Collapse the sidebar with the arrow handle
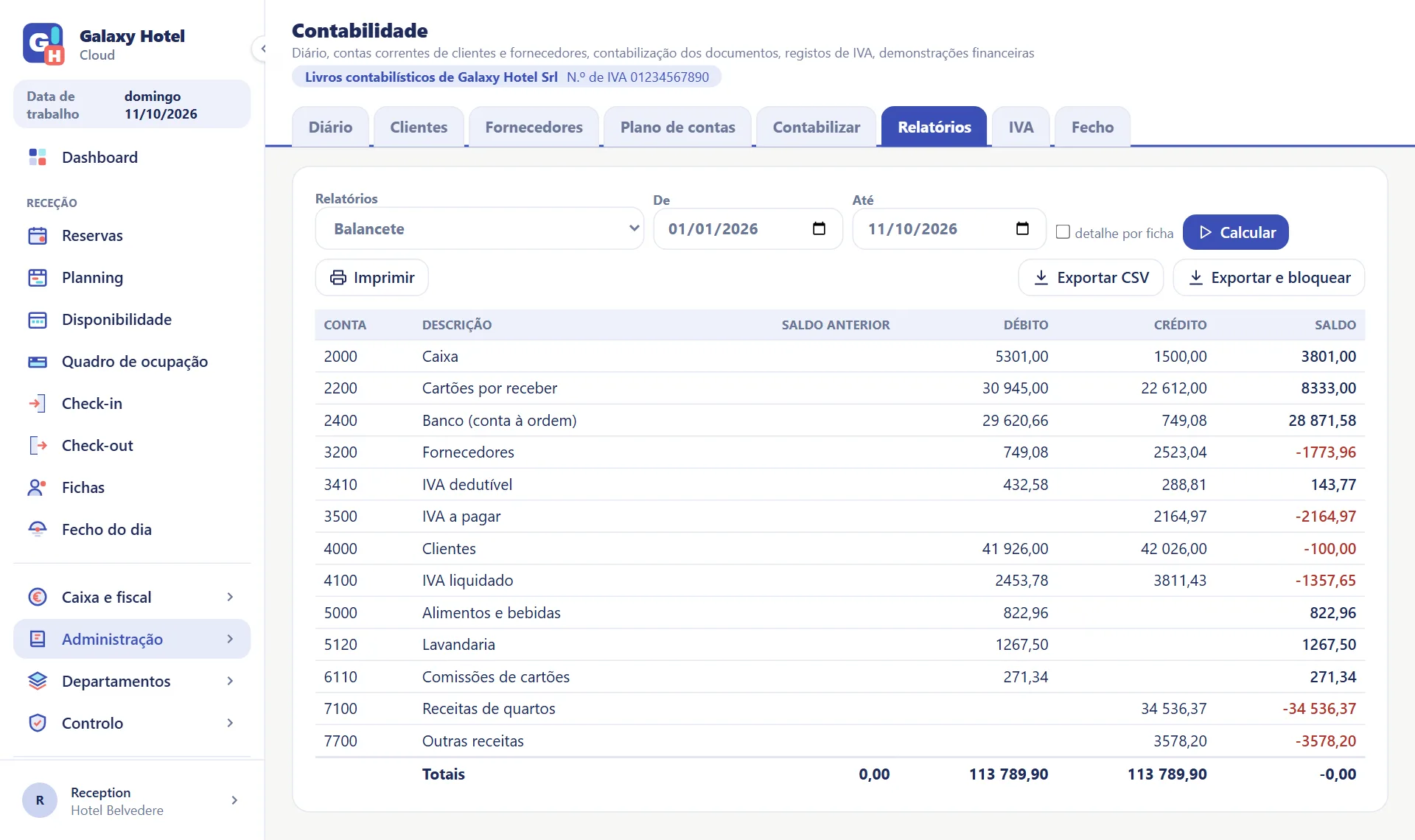 tap(262, 49)
